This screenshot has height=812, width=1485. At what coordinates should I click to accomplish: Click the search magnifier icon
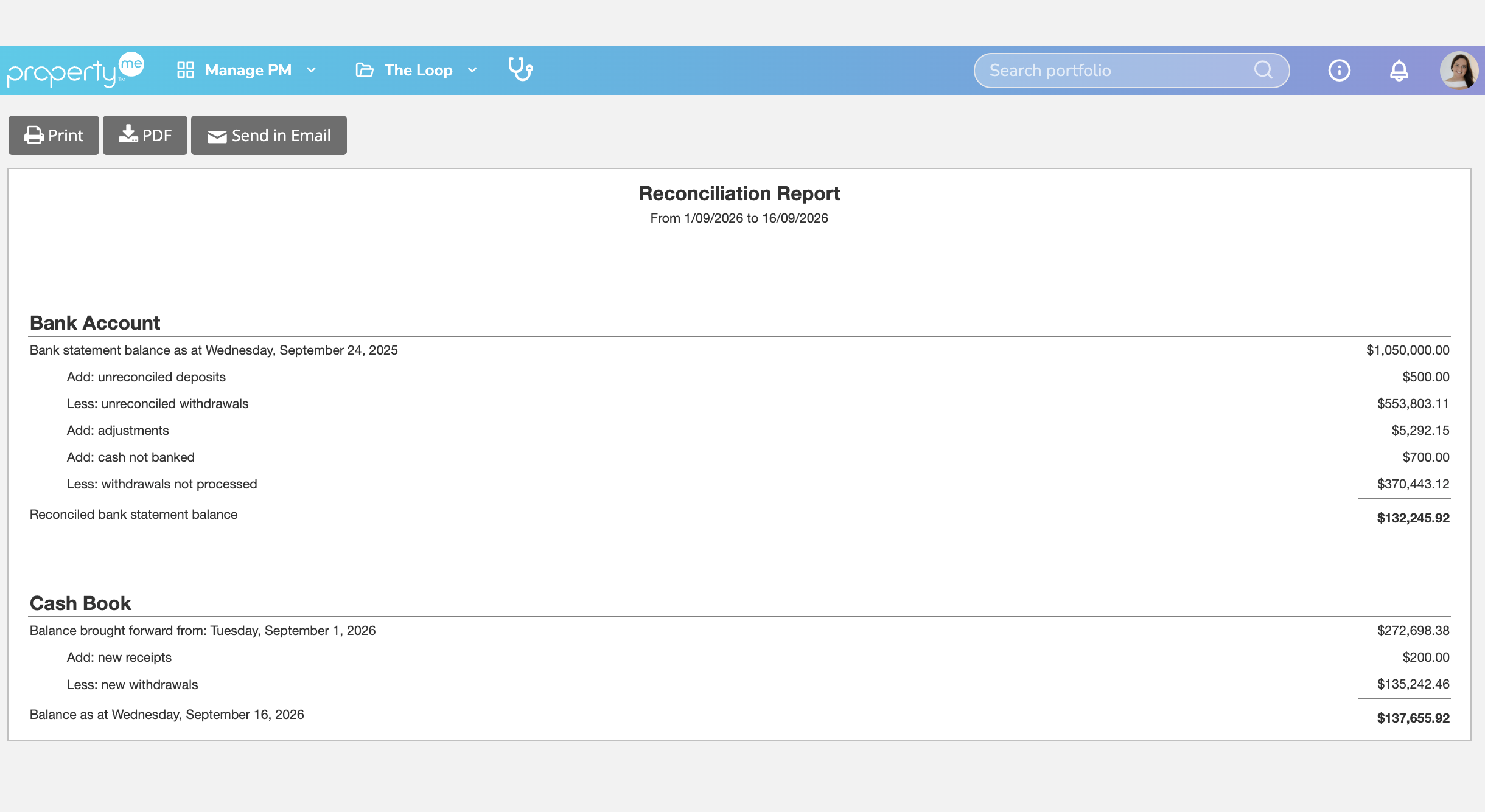tap(1263, 70)
